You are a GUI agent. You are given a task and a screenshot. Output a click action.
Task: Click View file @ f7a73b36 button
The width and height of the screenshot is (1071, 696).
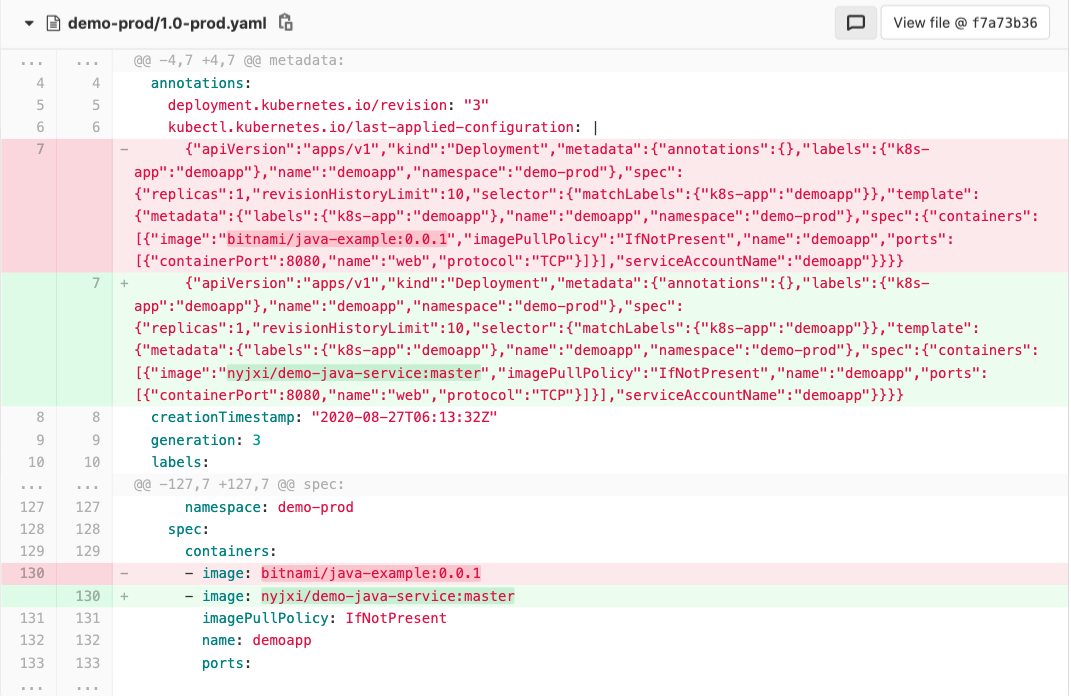(x=964, y=23)
